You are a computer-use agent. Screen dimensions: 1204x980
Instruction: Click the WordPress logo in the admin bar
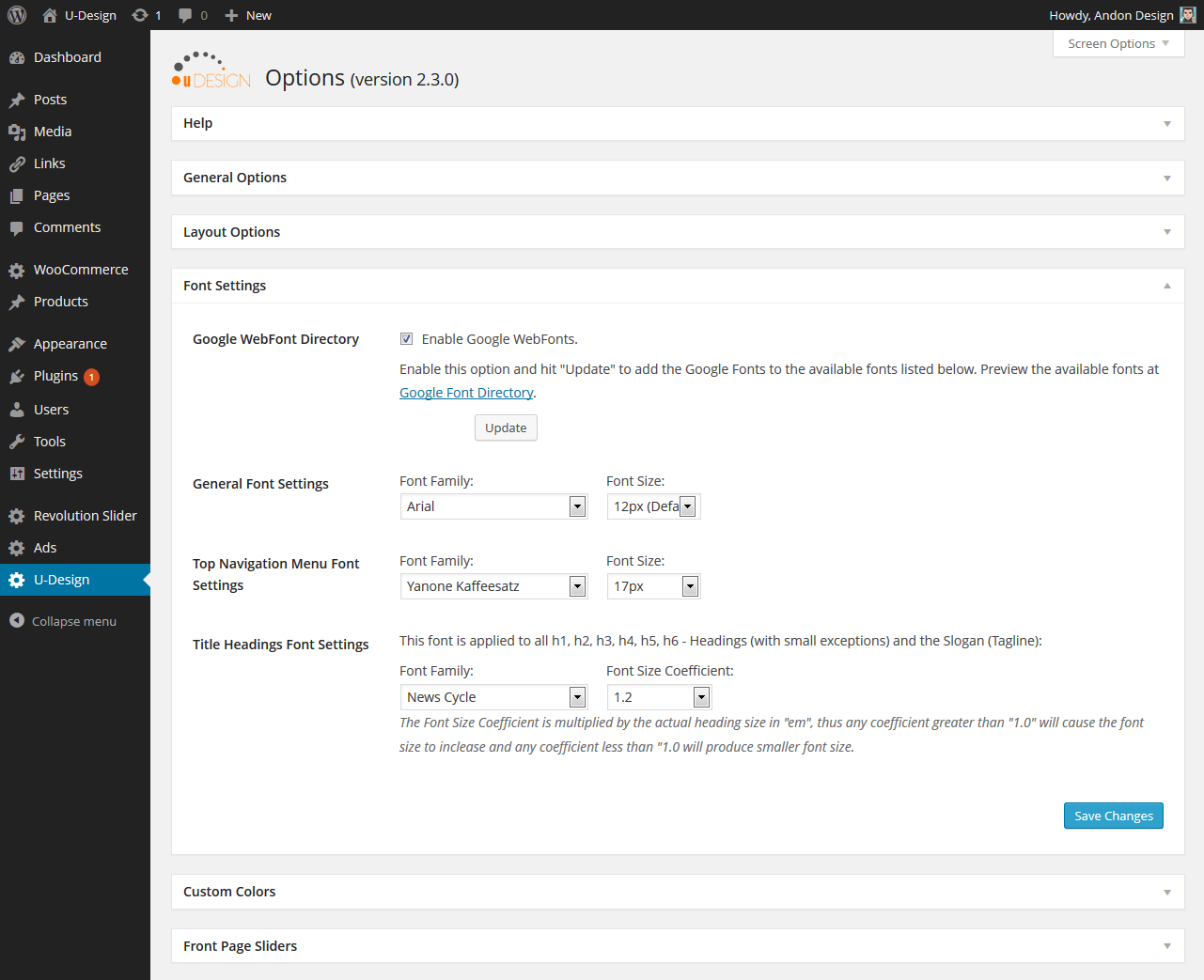point(16,15)
